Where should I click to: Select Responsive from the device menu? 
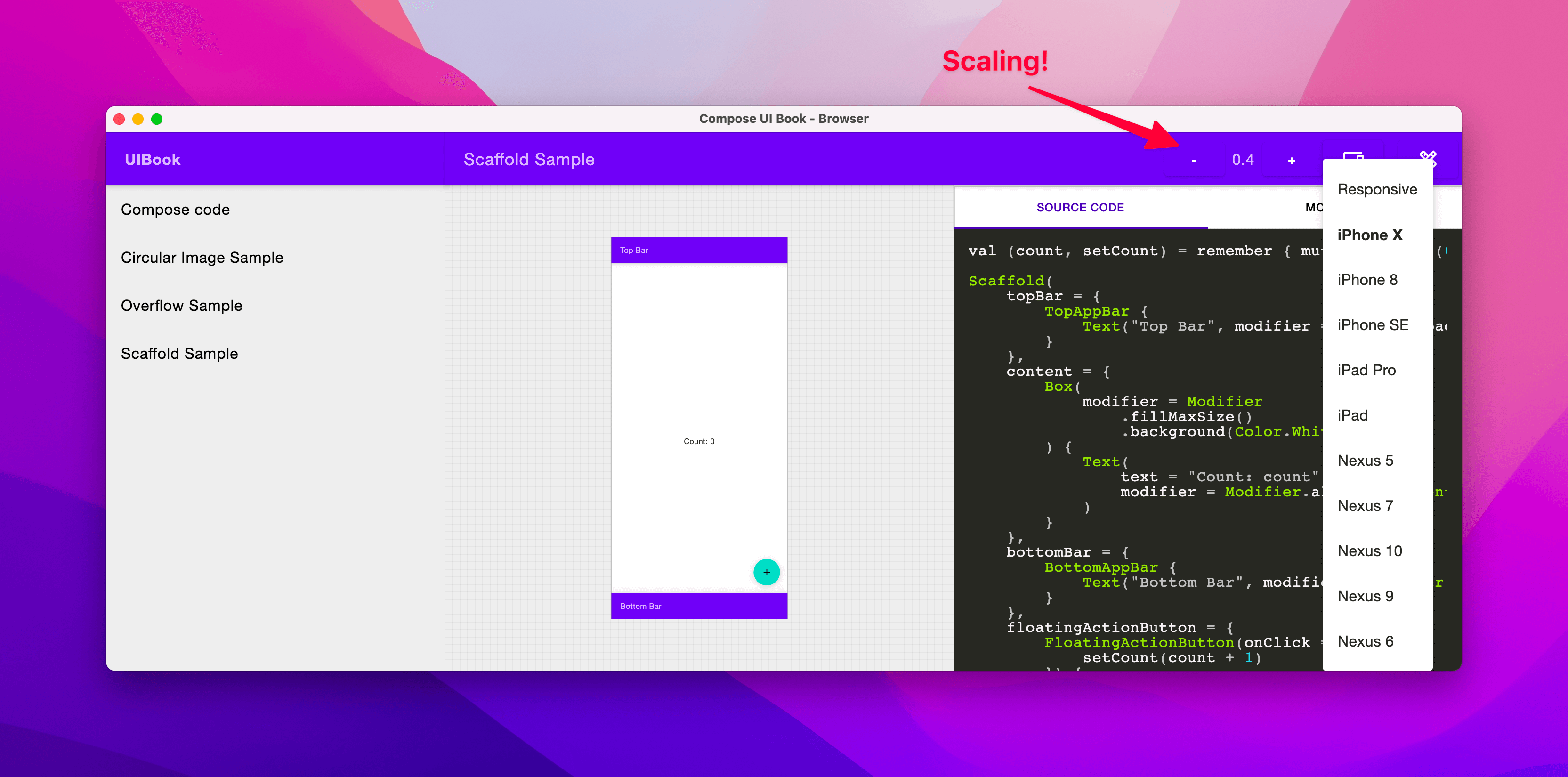[1377, 189]
